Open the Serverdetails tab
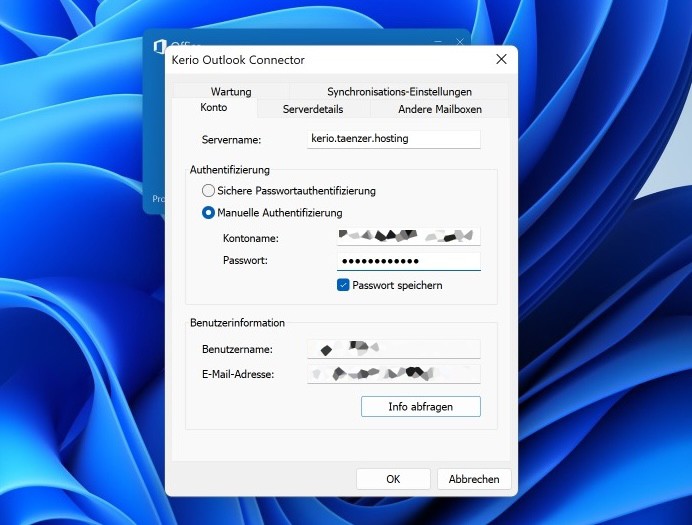 pyautogui.click(x=313, y=109)
